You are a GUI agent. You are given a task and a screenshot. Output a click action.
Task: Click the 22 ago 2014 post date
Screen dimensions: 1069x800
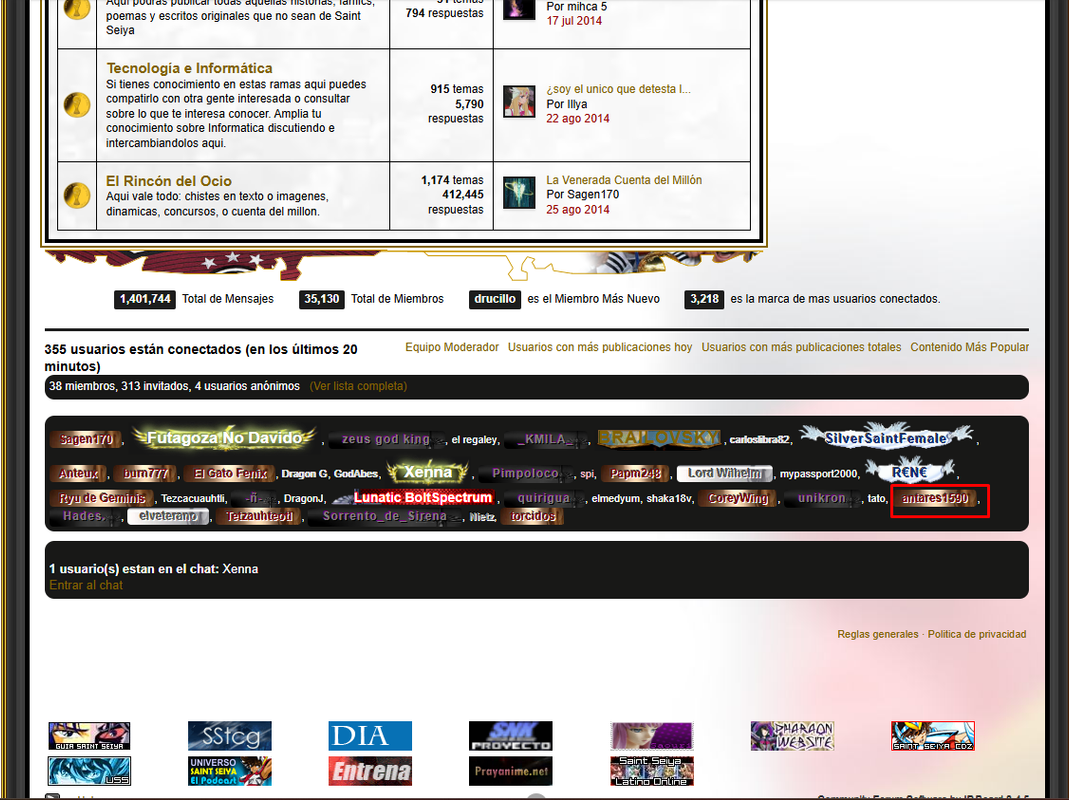click(x=577, y=119)
